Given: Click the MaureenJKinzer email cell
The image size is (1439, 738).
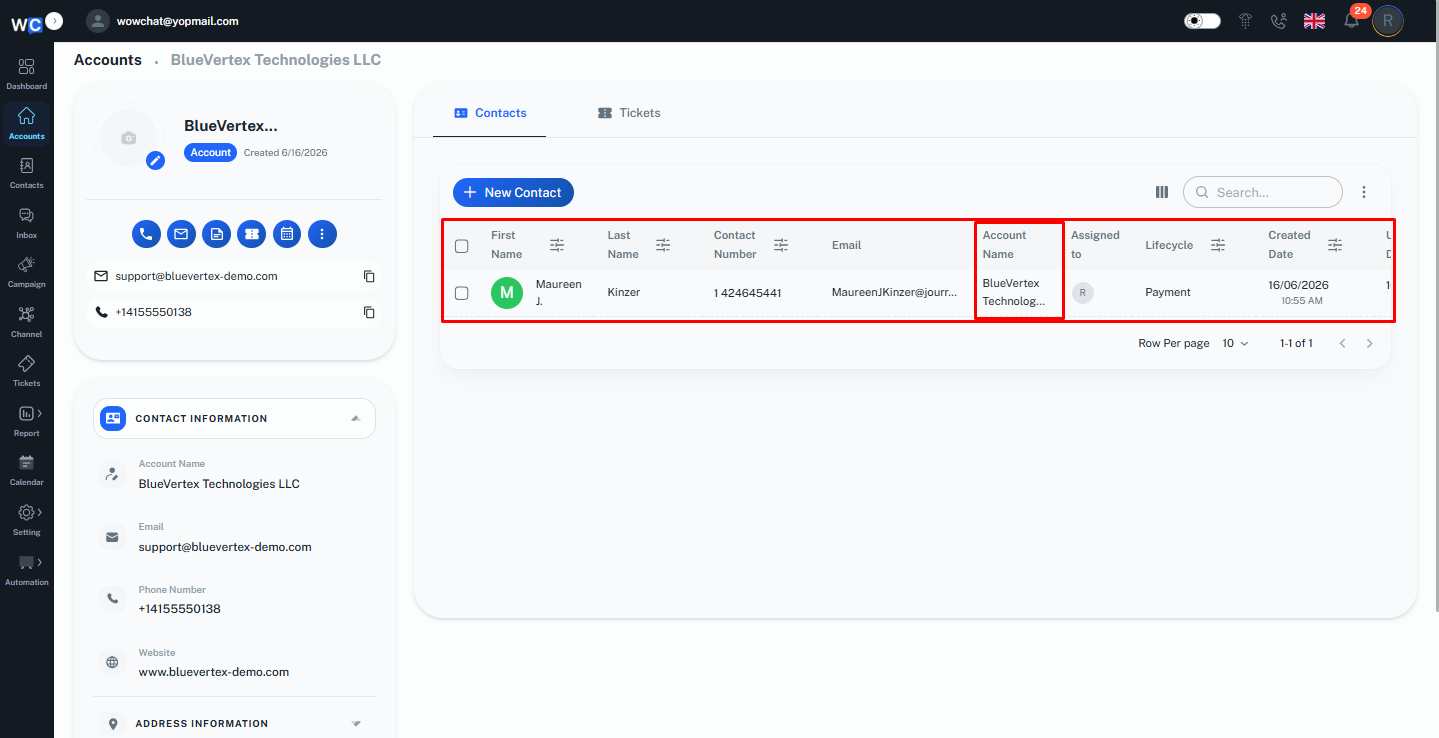Looking at the screenshot, I should pyautogui.click(x=894, y=293).
